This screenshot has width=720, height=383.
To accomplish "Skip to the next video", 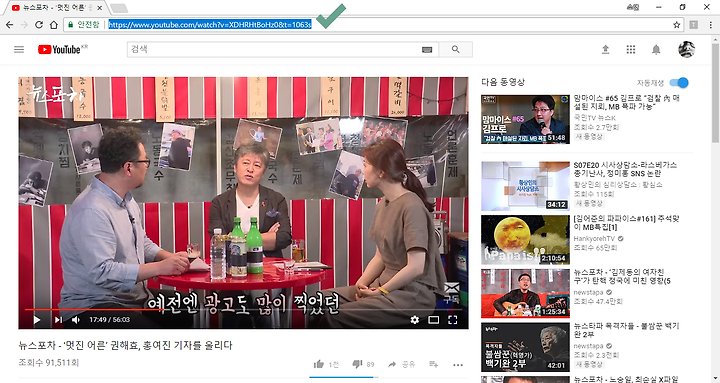I will (x=58, y=320).
